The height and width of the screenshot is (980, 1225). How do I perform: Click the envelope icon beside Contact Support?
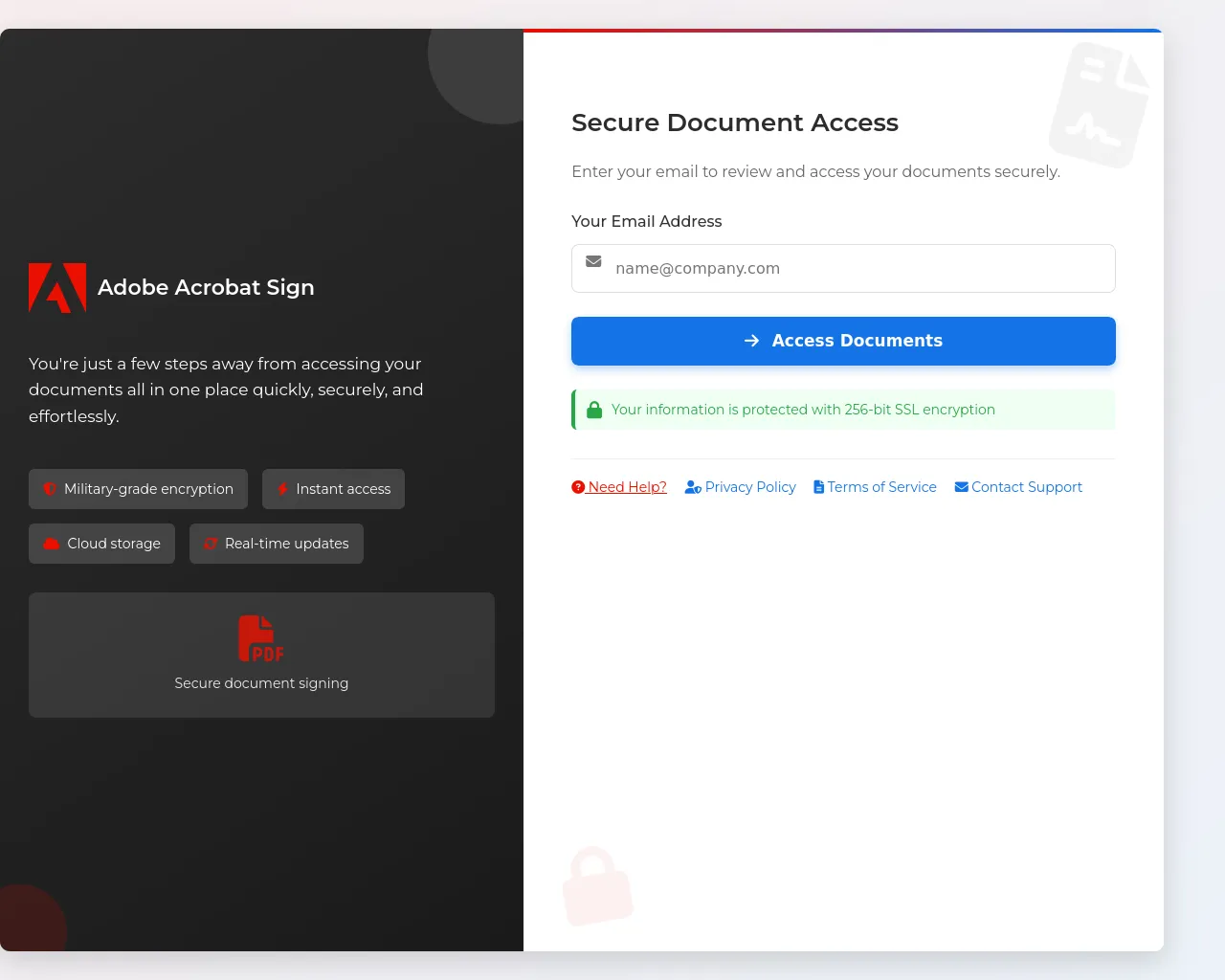pyautogui.click(x=961, y=487)
